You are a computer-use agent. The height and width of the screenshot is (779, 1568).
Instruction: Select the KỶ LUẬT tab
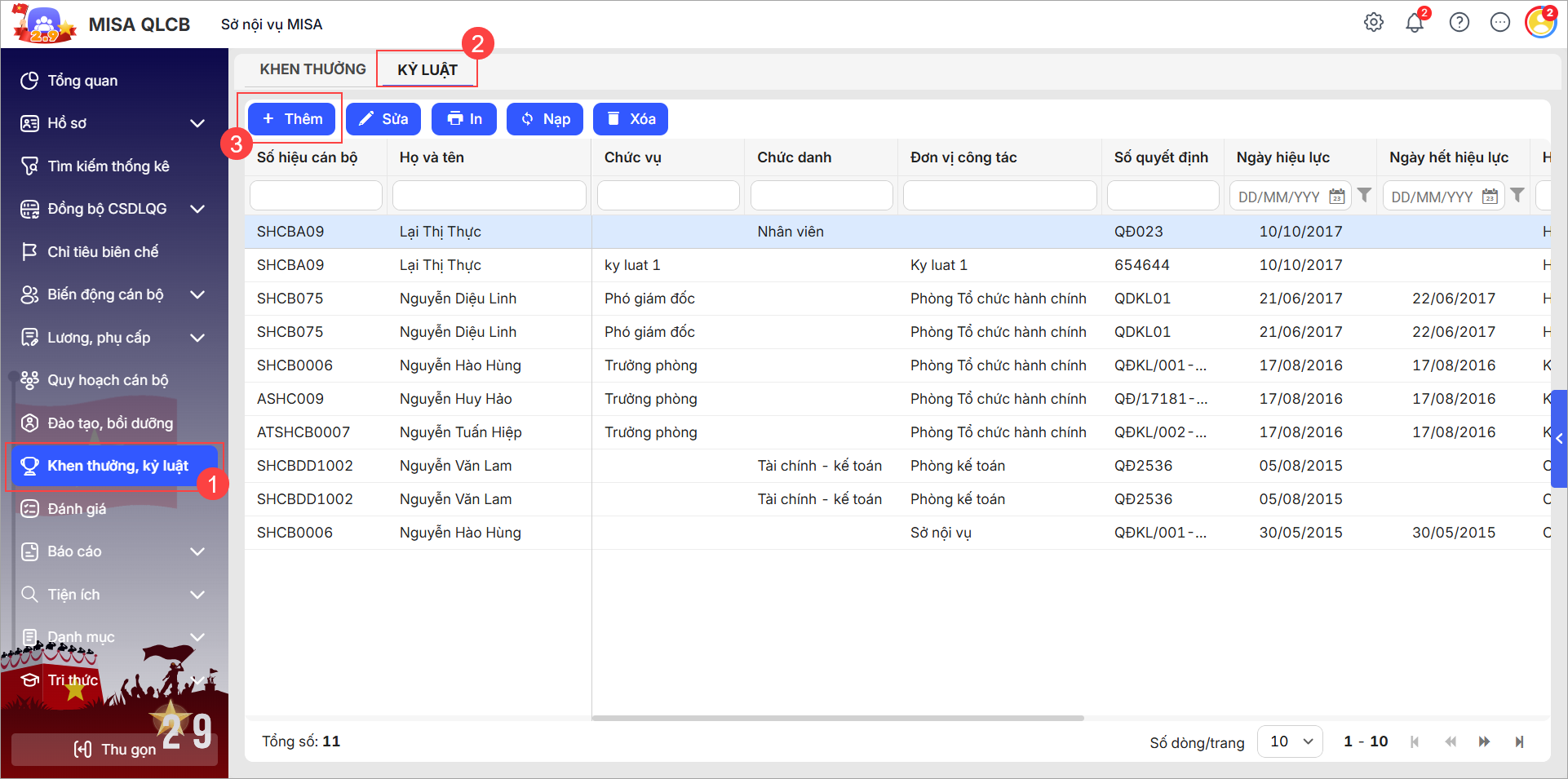pos(427,70)
